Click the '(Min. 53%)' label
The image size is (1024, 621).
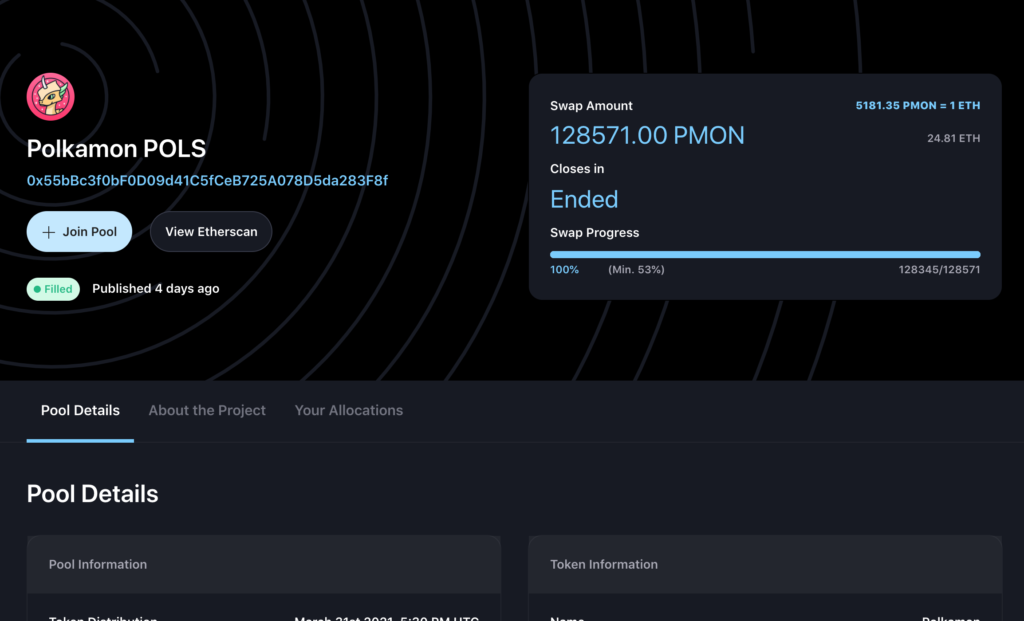[x=636, y=270]
